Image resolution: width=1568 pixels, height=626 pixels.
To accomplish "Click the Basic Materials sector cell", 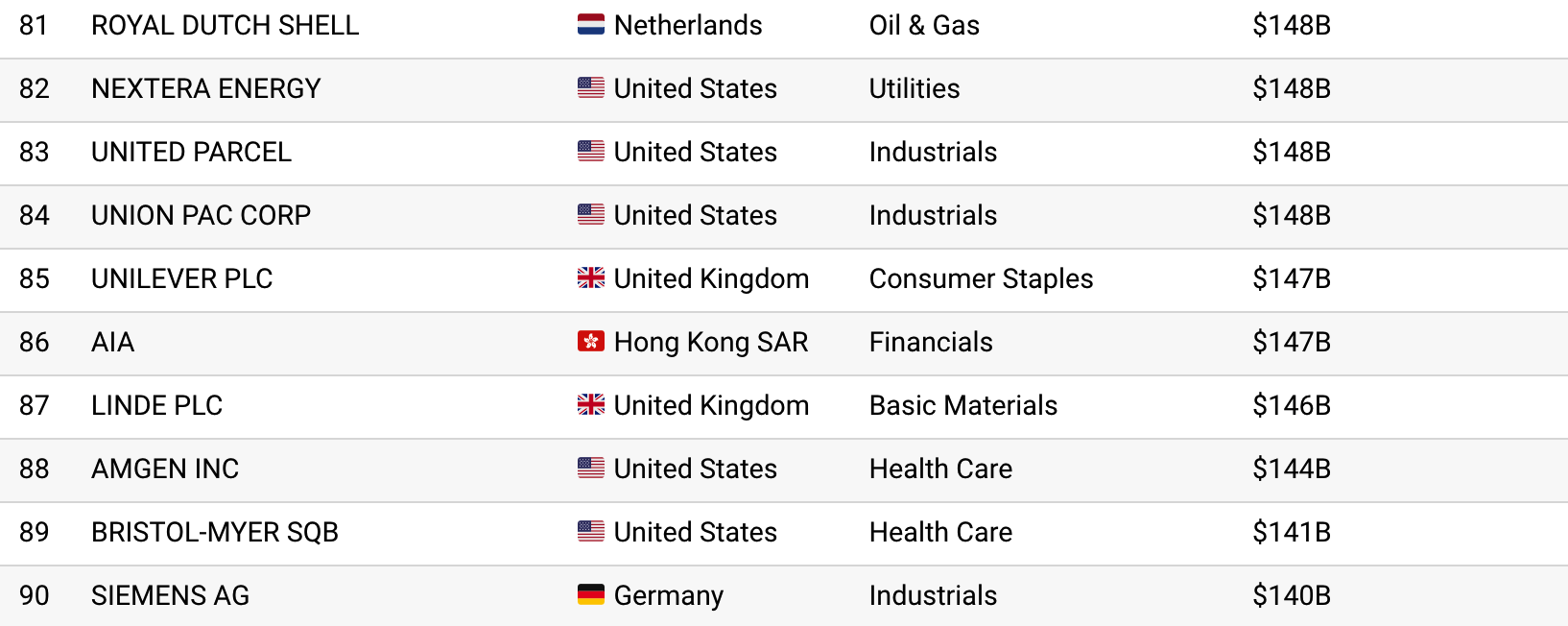I will (962, 405).
